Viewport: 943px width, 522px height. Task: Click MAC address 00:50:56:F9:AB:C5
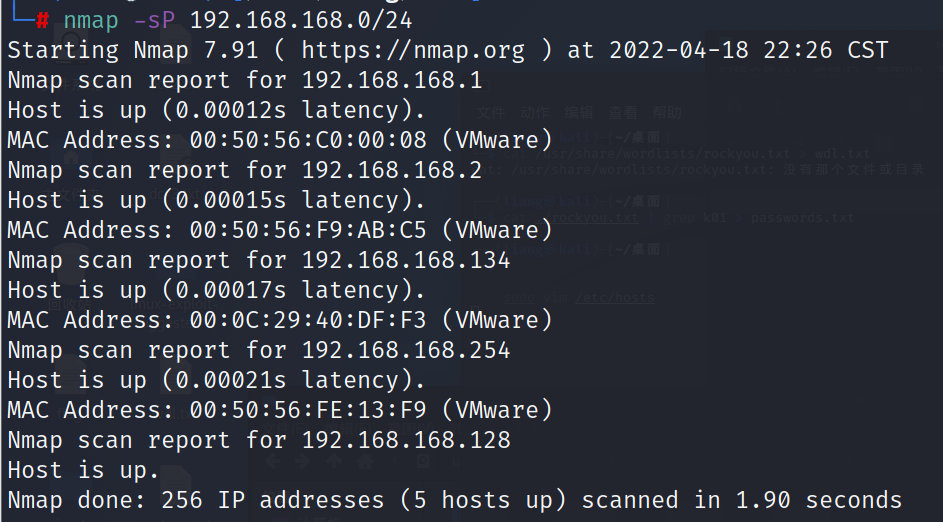(x=308, y=230)
